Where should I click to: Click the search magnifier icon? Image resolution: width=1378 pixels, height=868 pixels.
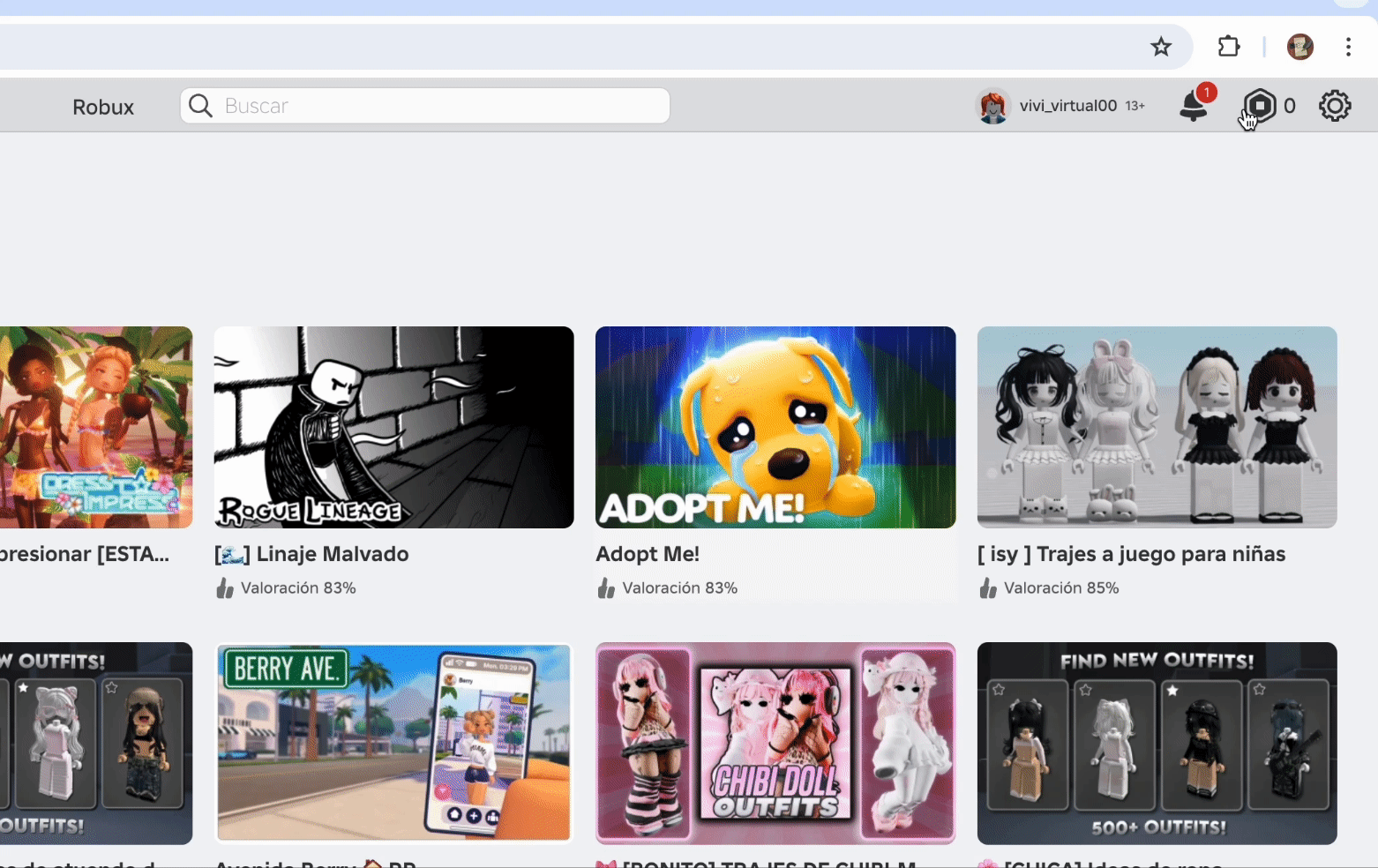[x=200, y=106]
